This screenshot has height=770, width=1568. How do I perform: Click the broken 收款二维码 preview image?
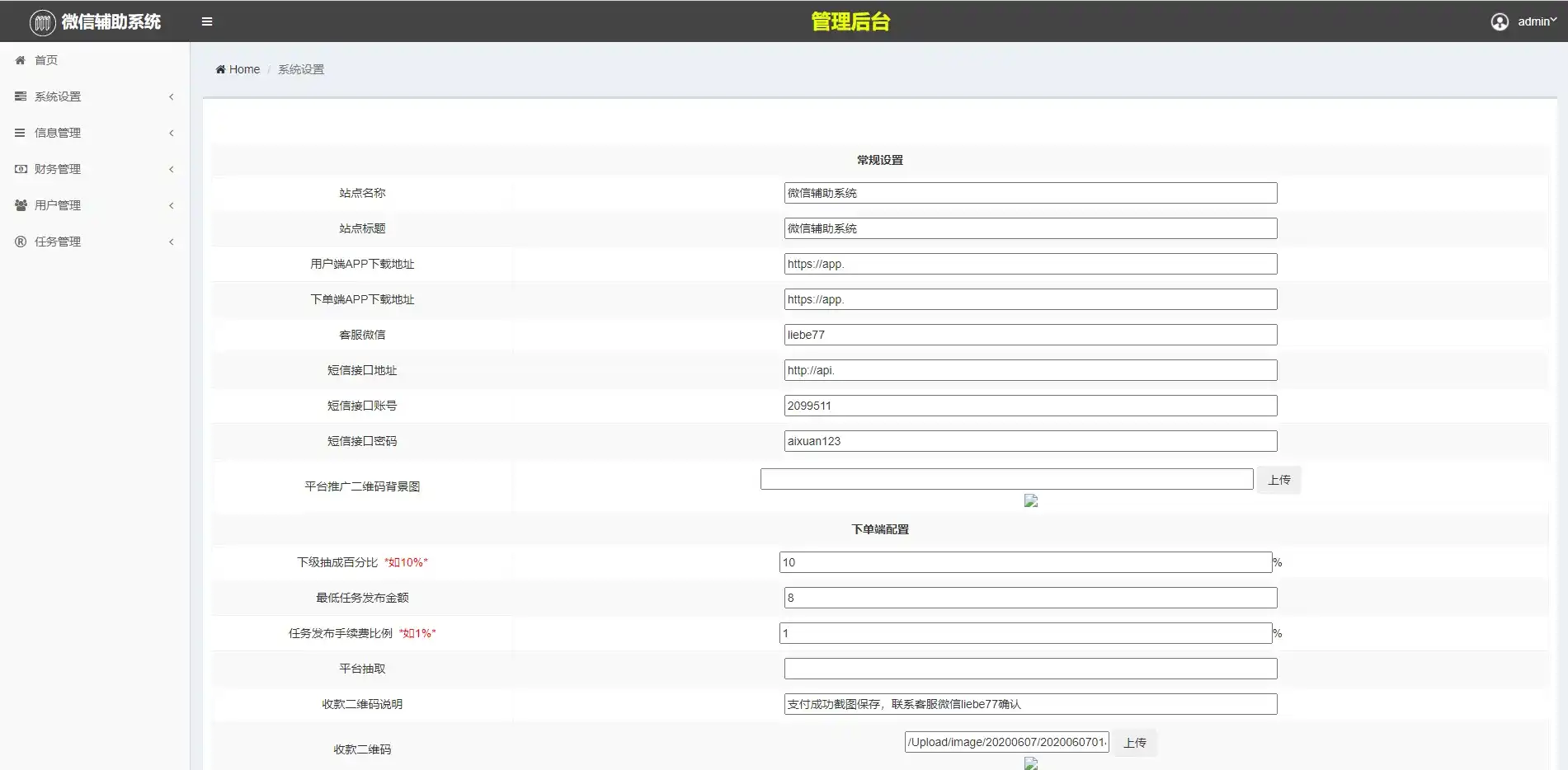(x=1031, y=763)
